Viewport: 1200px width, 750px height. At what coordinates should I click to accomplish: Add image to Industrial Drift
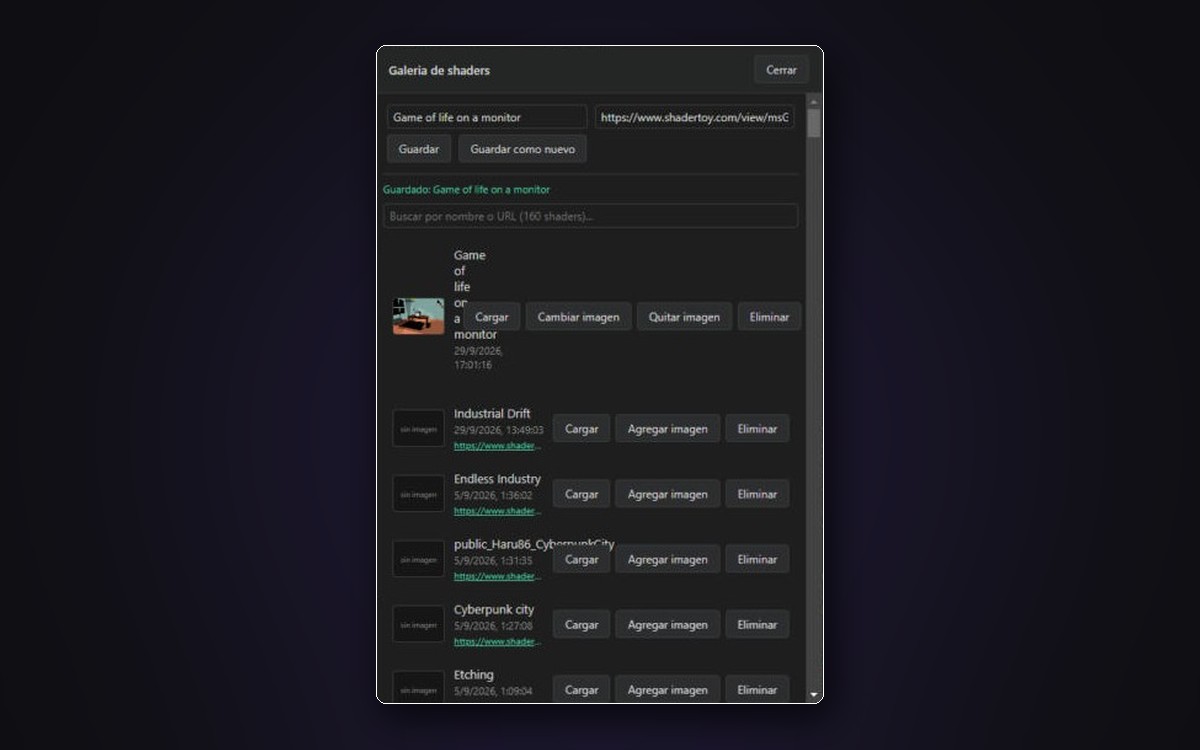pyautogui.click(x=667, y=429)
